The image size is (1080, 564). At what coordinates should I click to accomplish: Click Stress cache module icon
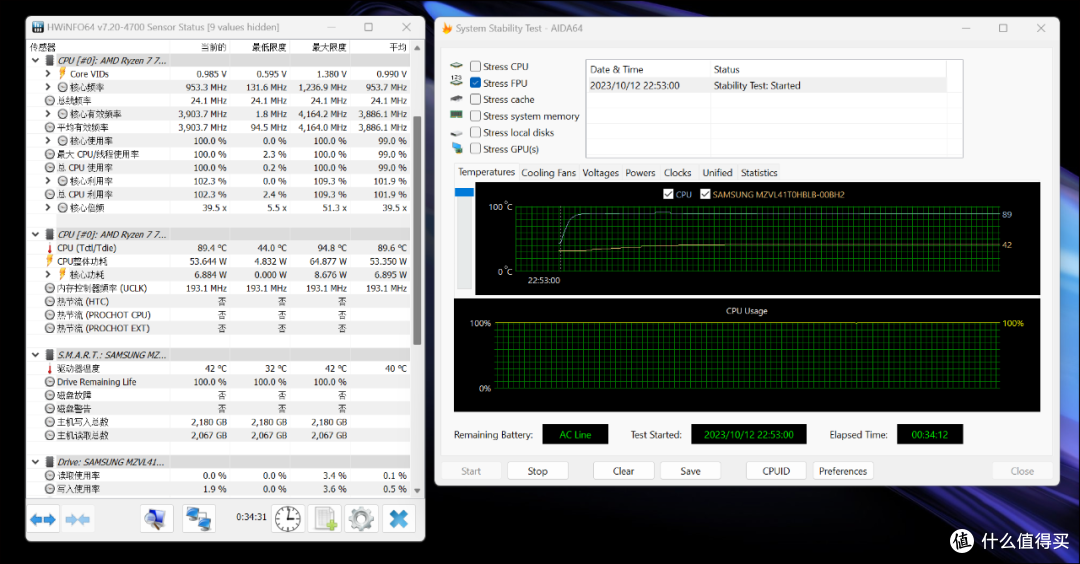456,98
